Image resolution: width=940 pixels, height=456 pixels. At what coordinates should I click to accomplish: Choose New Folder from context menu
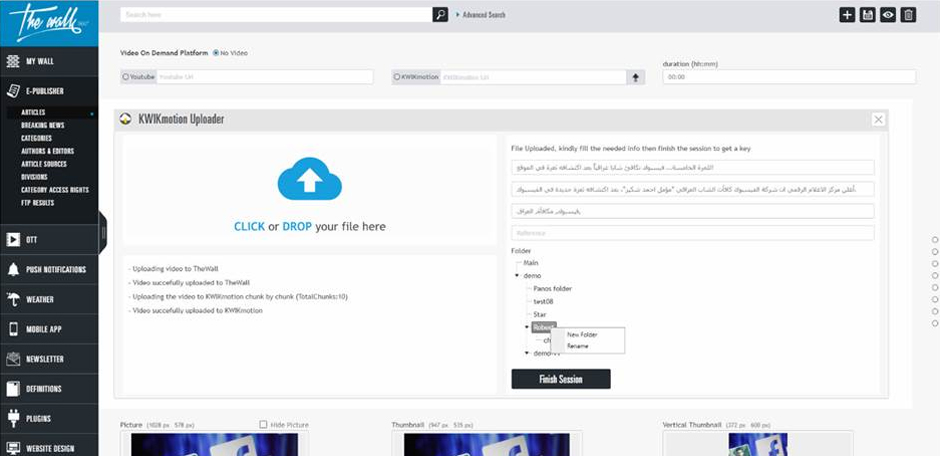point(582,335)
